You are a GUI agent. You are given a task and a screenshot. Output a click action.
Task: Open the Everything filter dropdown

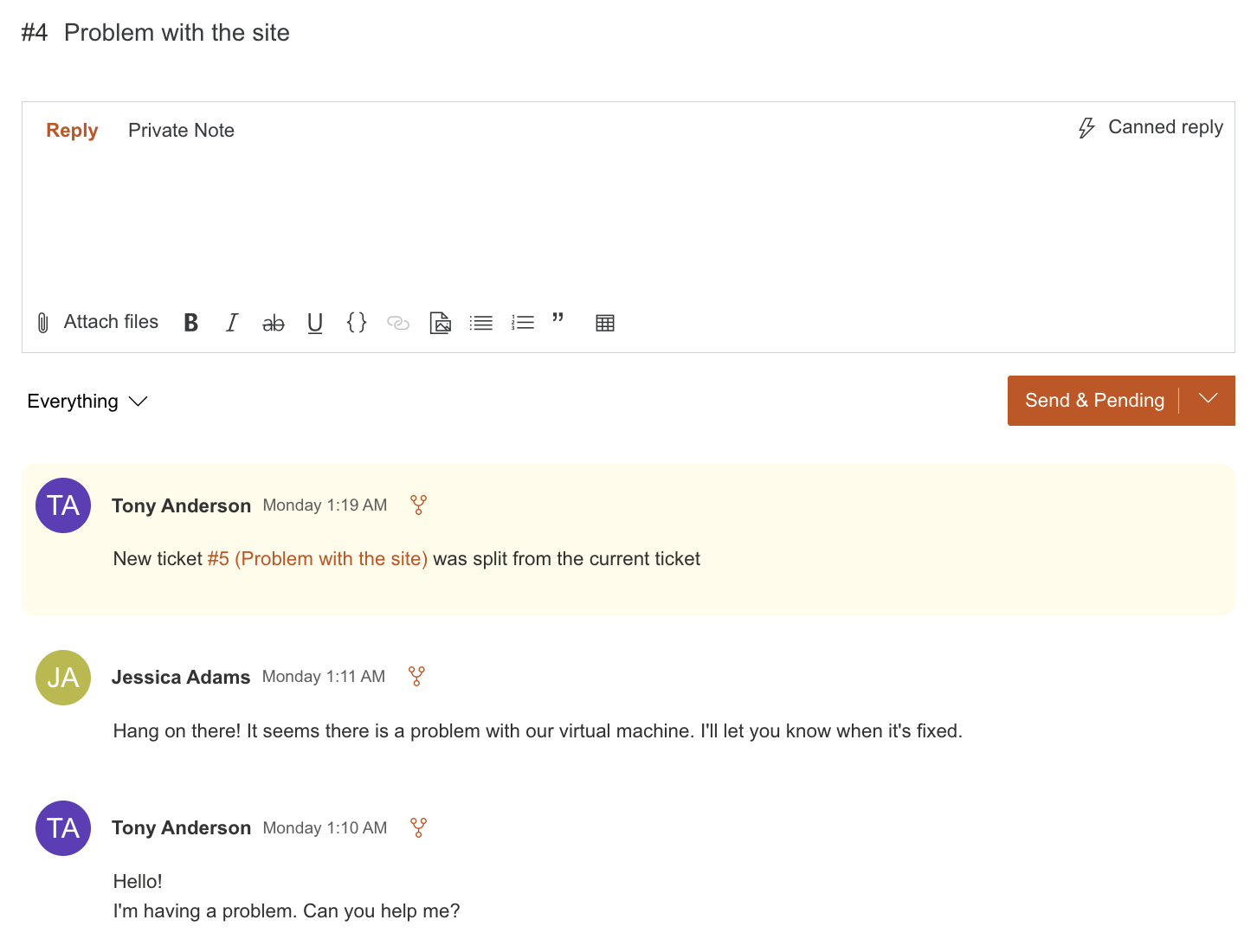[87, 402]
